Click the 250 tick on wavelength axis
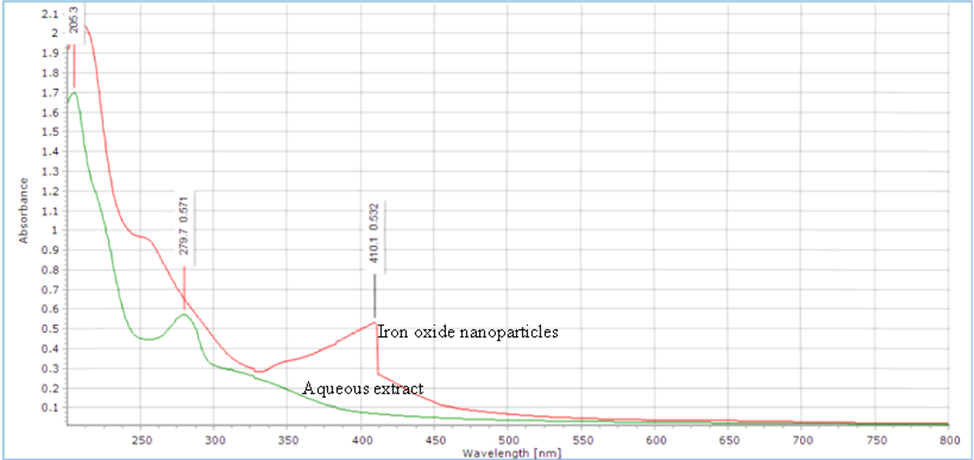This screenshot has width=974, height=460. click(141, 438)
